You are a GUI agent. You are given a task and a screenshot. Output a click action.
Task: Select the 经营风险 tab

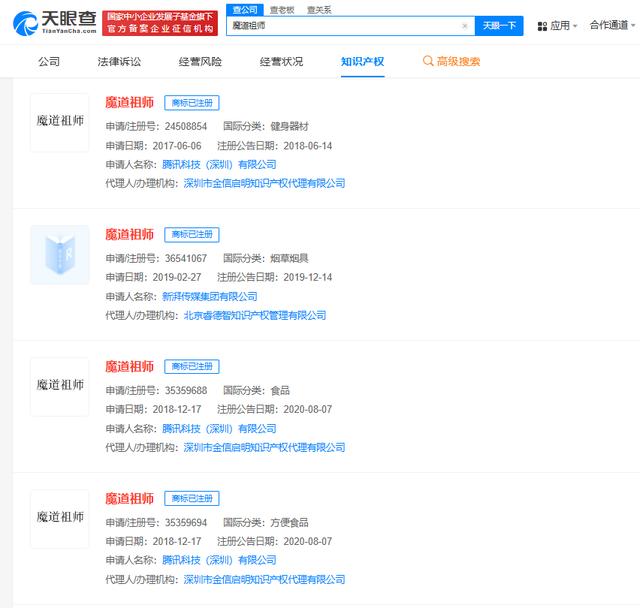pyautogui.click(x=200, y=62)
